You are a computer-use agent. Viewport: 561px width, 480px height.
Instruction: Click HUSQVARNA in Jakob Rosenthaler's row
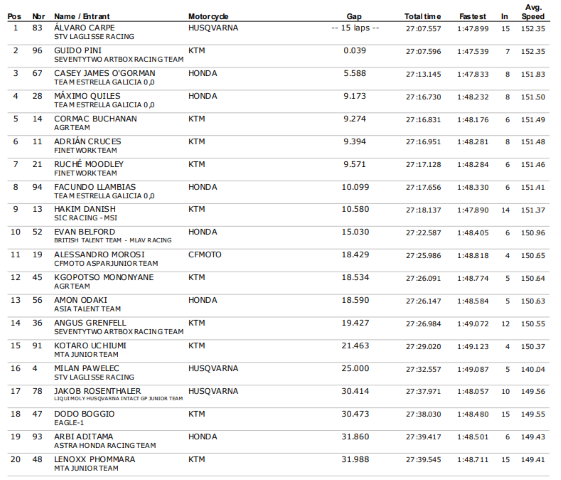[213, 391]
